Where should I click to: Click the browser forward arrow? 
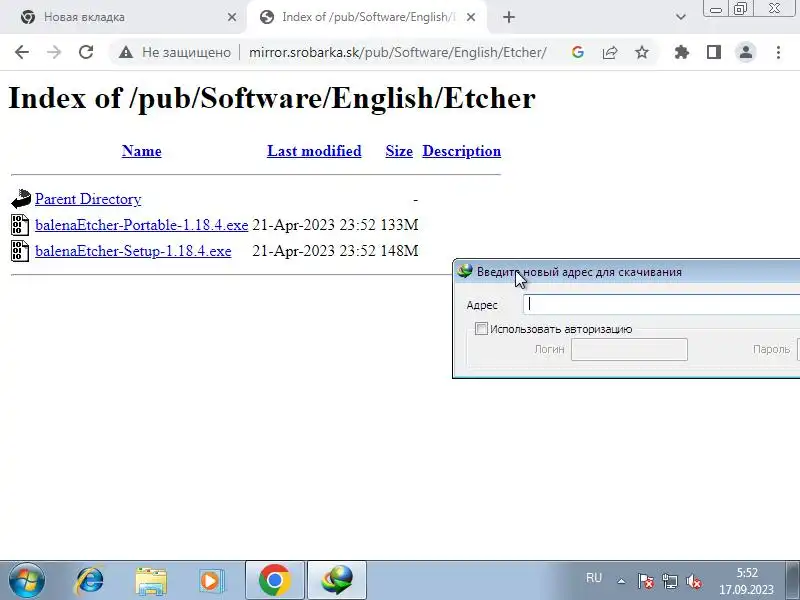click(x=54, y=52)
